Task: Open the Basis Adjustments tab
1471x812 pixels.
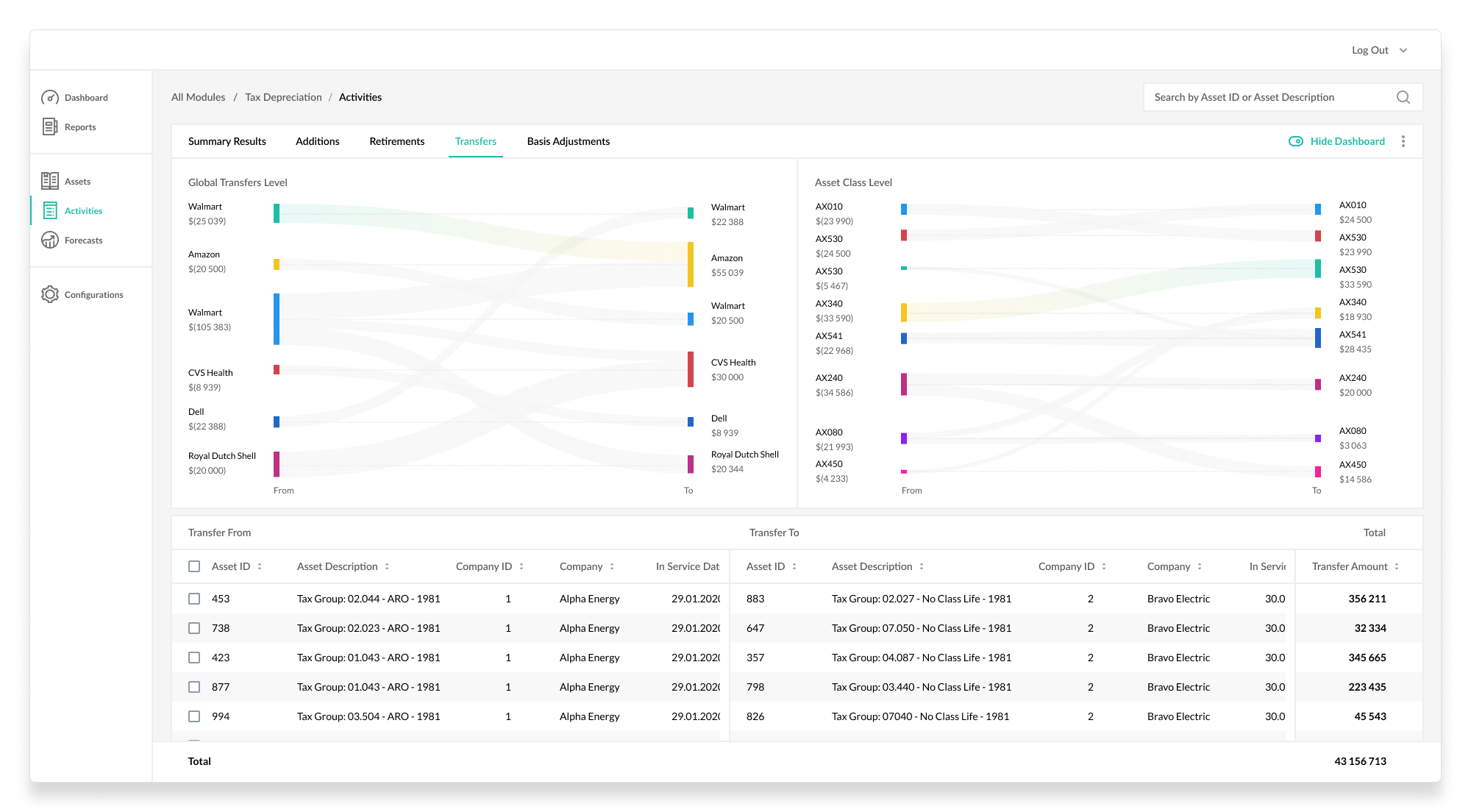Action: 569,141
